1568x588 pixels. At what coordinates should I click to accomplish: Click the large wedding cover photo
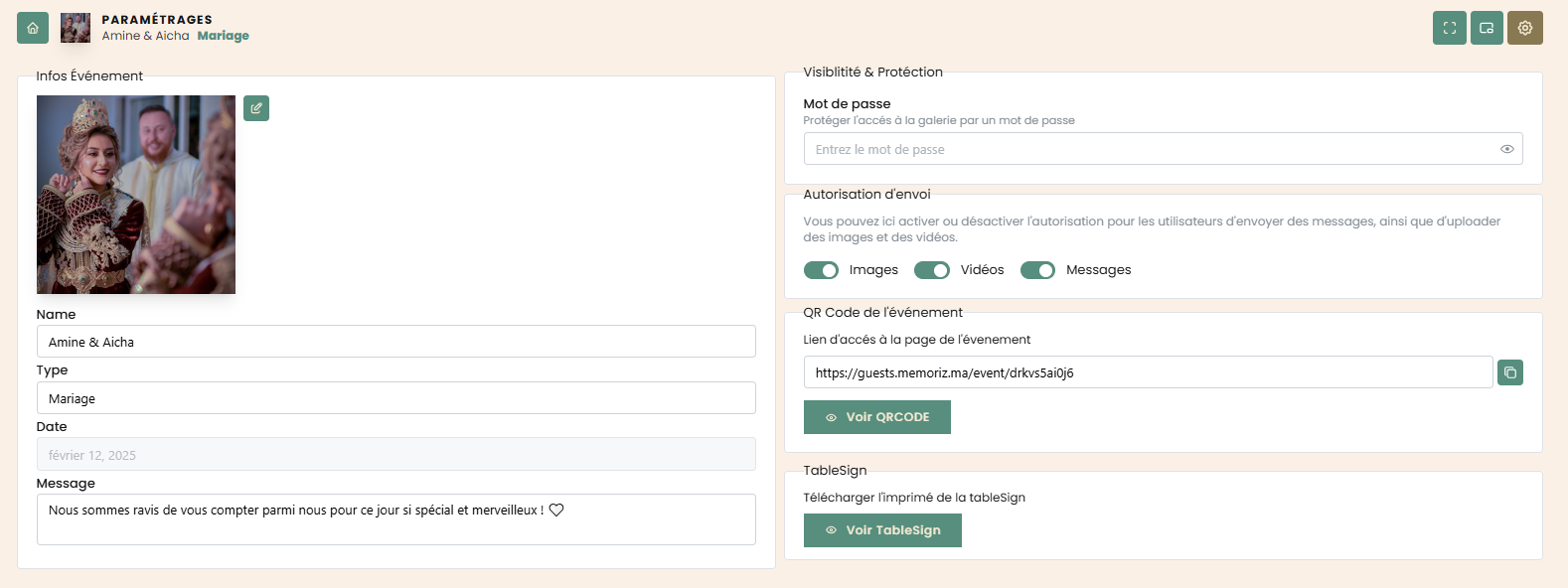tap(136, 195)
